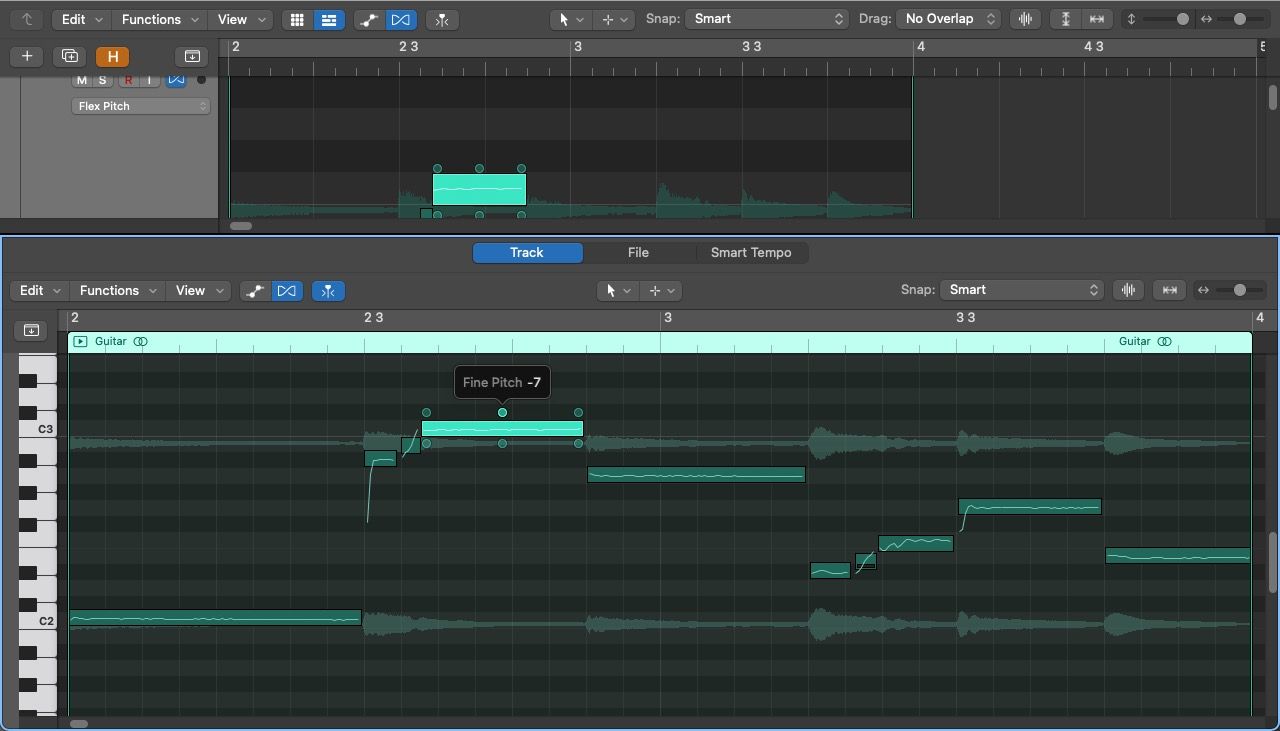Mute the track with the M button

coord(84,80)
